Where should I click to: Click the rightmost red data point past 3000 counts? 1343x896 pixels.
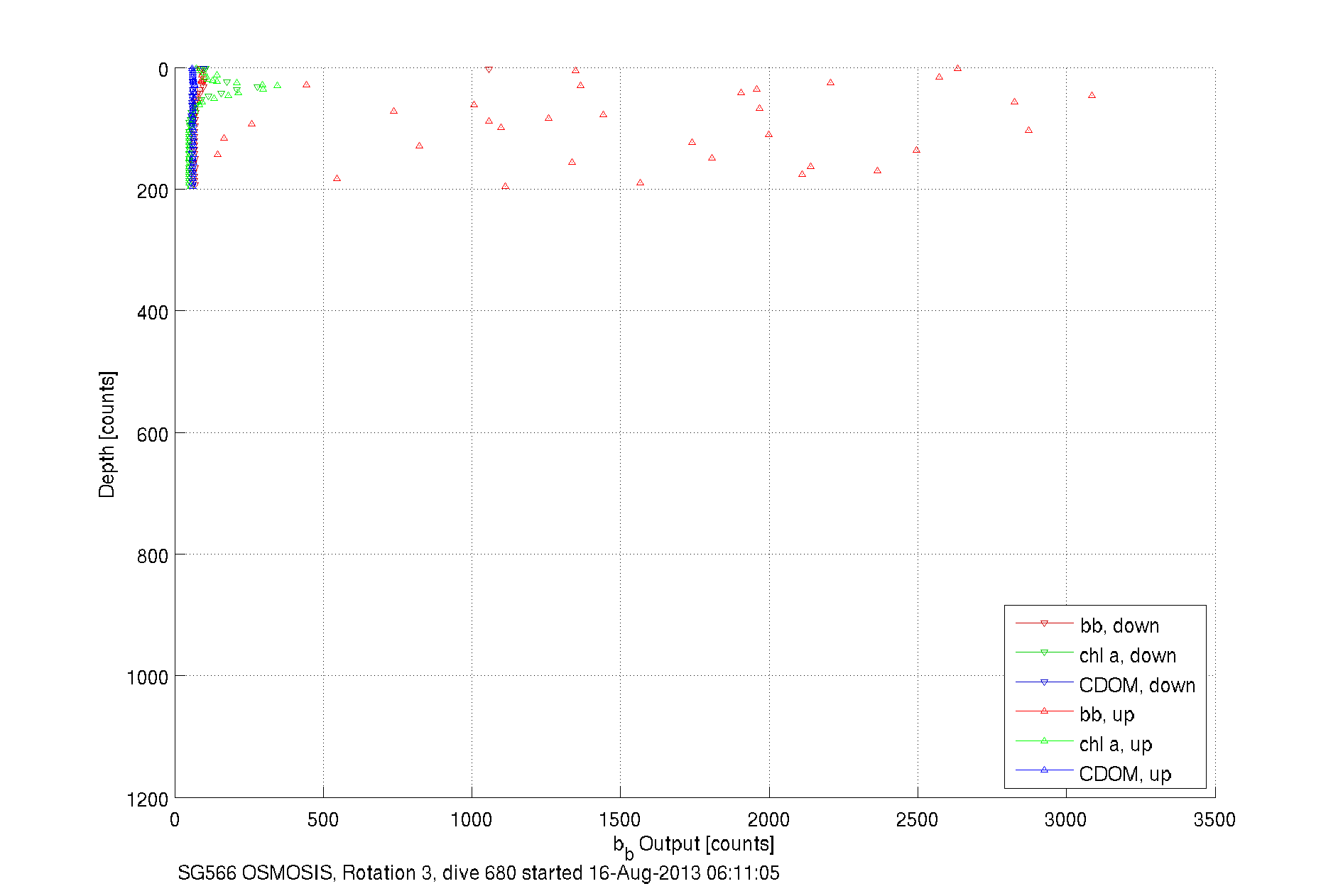point(1092,95)
